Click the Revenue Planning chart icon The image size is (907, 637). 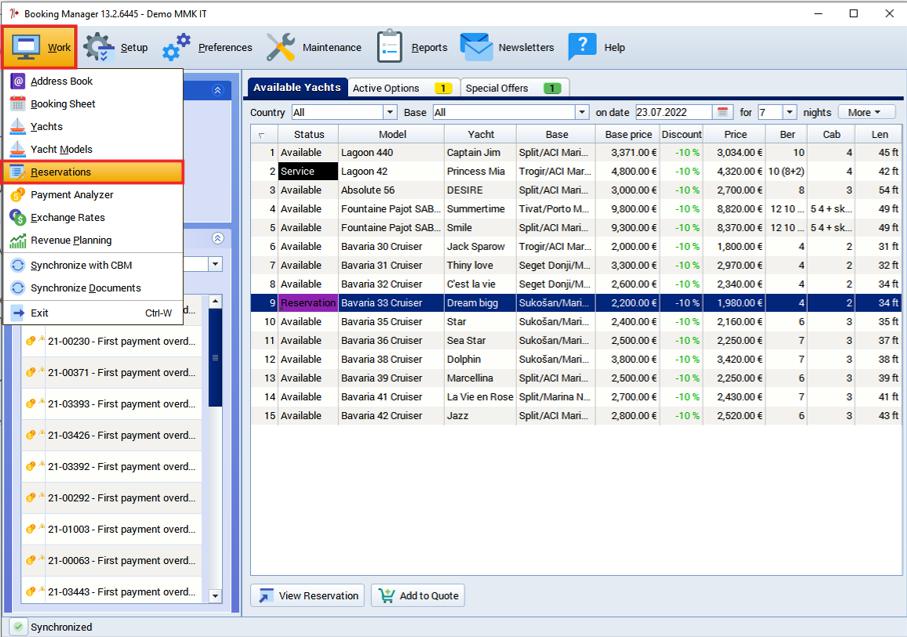[18, 240]
